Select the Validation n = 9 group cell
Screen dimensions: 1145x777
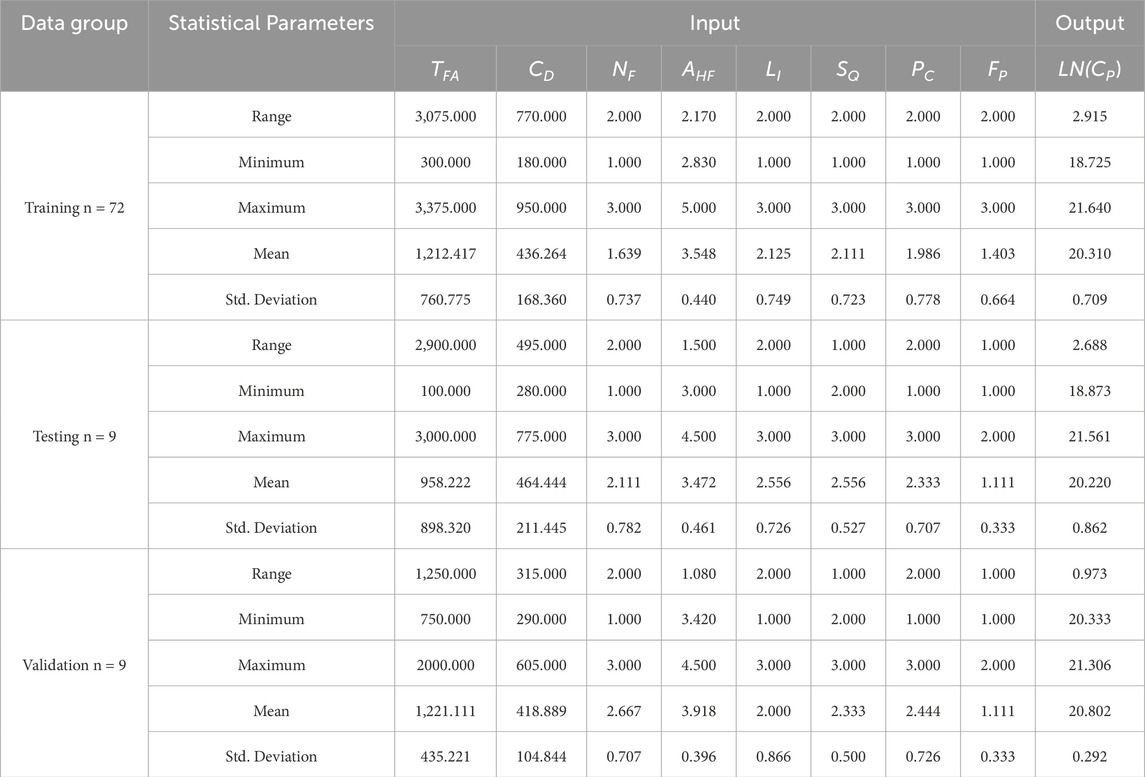click(x=74, y=665)
